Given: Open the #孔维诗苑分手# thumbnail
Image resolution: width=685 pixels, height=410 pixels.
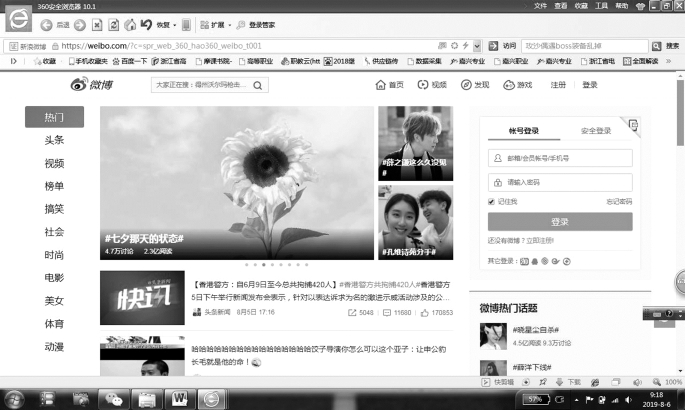Looking at the screenshot, I should [415, 222].
